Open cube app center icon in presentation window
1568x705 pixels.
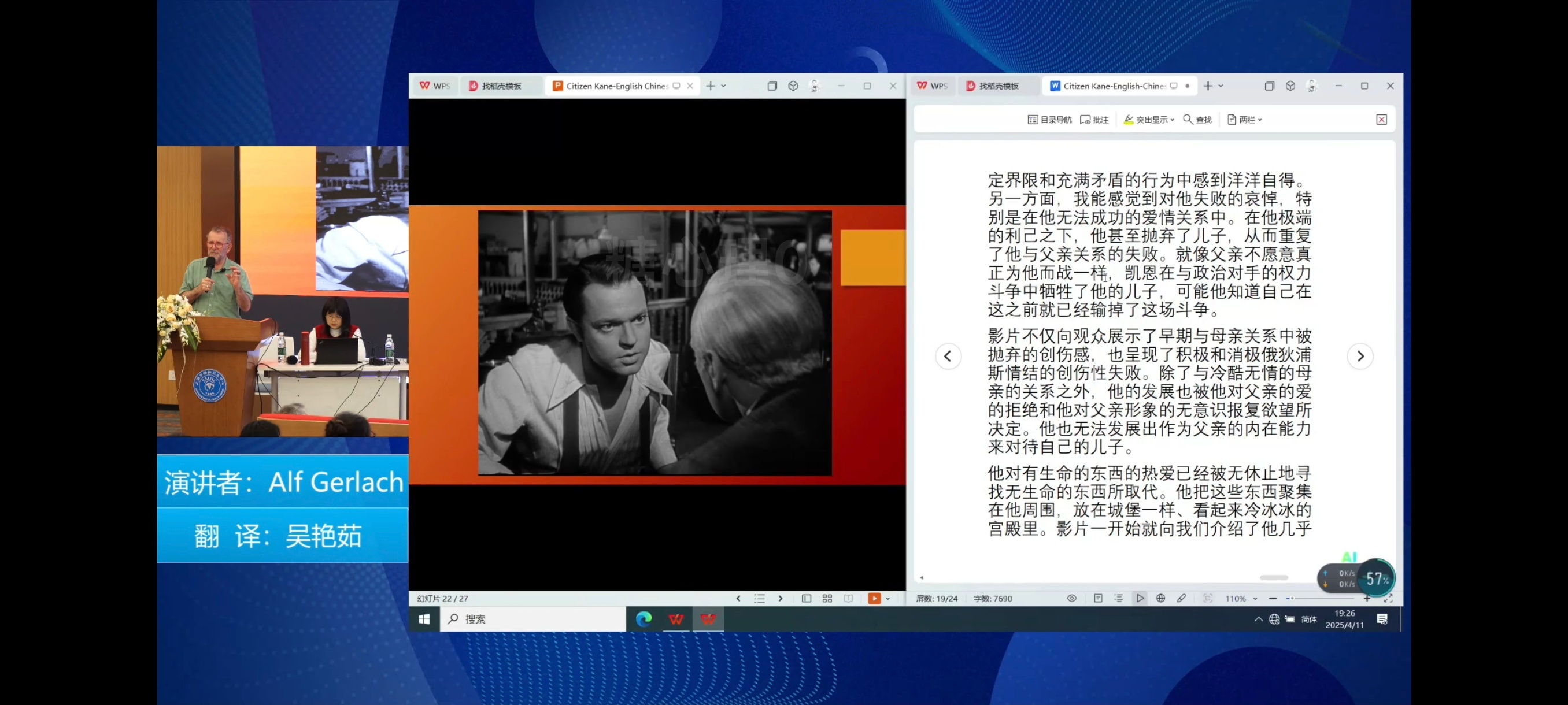(x=793, y=86)
